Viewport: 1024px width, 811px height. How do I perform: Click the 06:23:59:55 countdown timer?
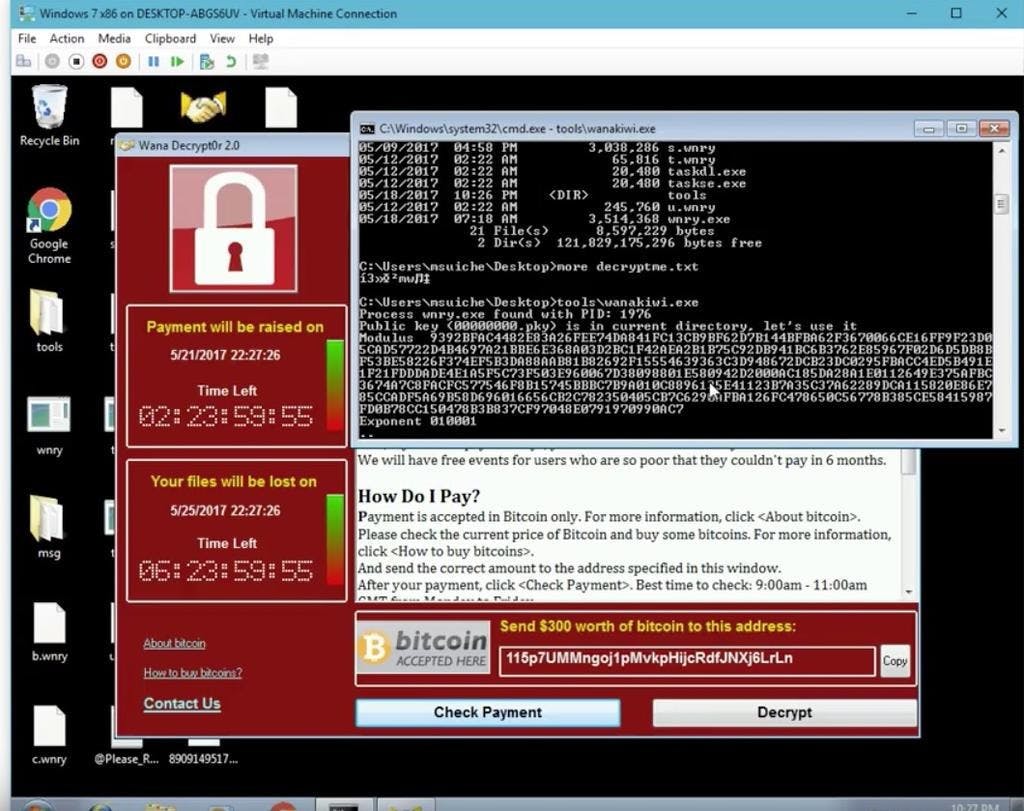226,571
